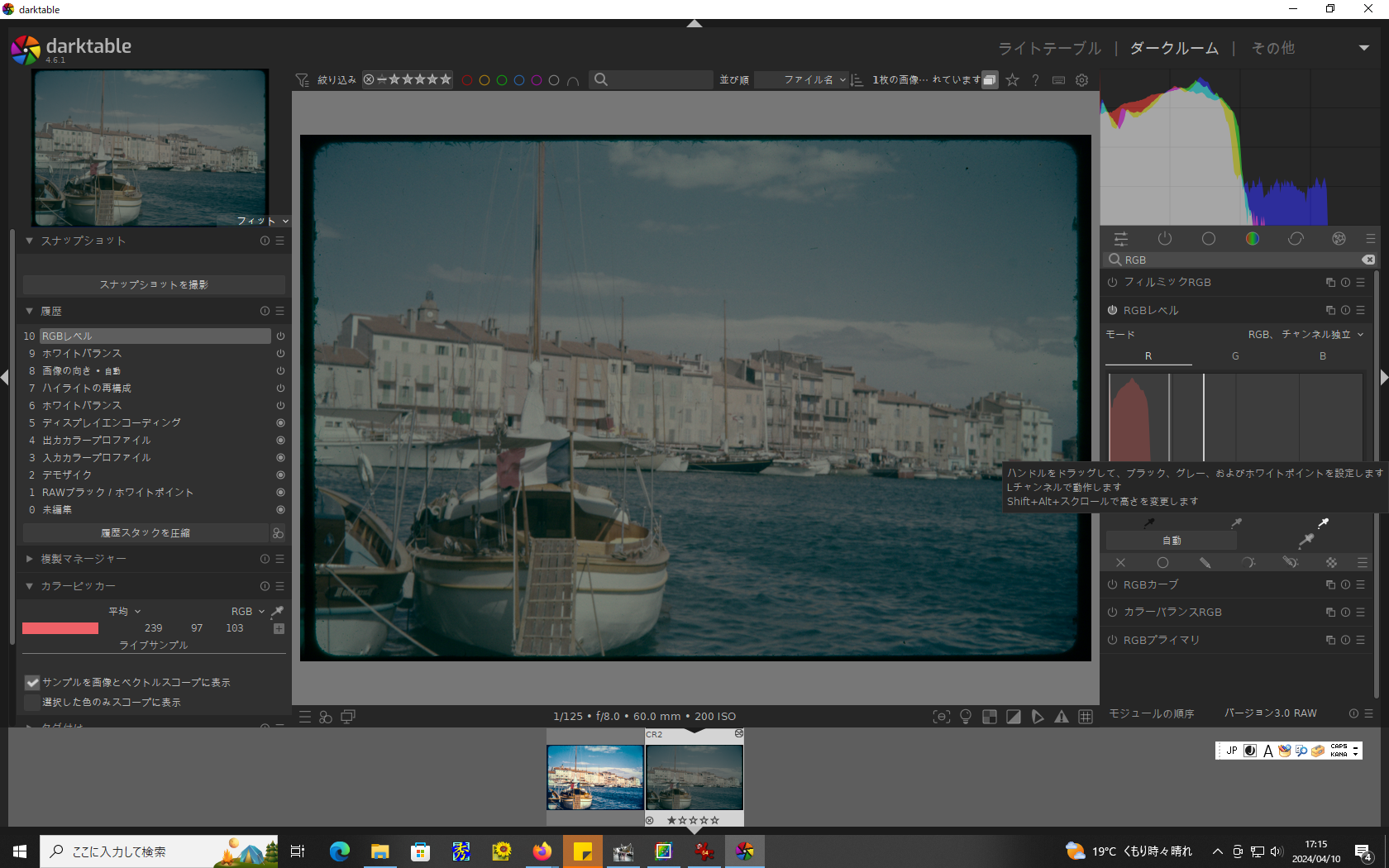Pick the black point from the image
The image size is (1389, 868).
pos(1148,523)
